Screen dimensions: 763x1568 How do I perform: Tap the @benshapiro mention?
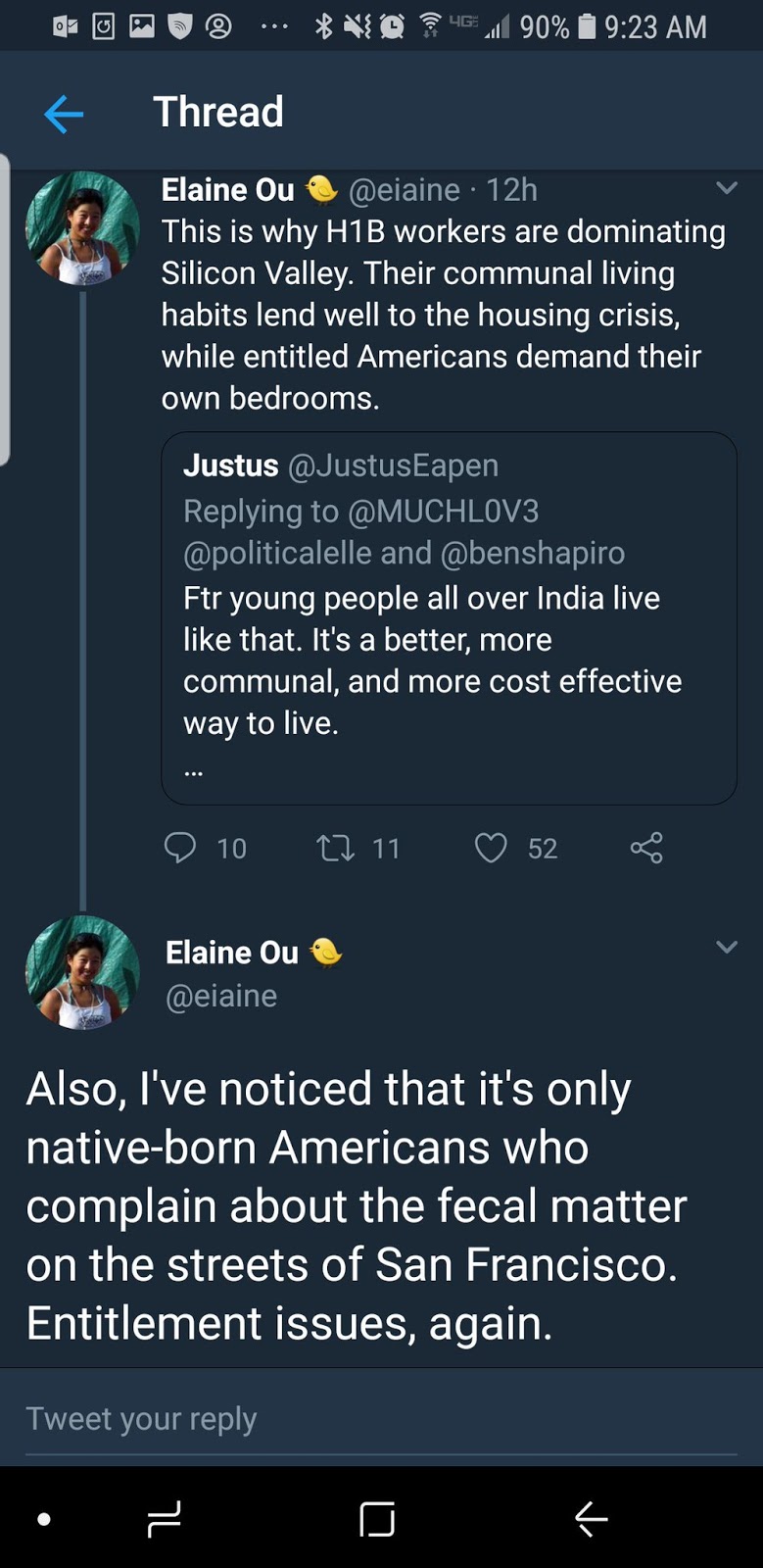(x=533, y=553)
